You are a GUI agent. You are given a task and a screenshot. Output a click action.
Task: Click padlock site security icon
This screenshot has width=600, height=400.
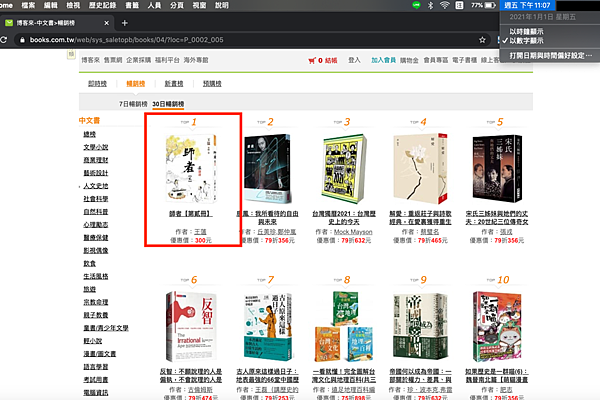coord(22,40)
